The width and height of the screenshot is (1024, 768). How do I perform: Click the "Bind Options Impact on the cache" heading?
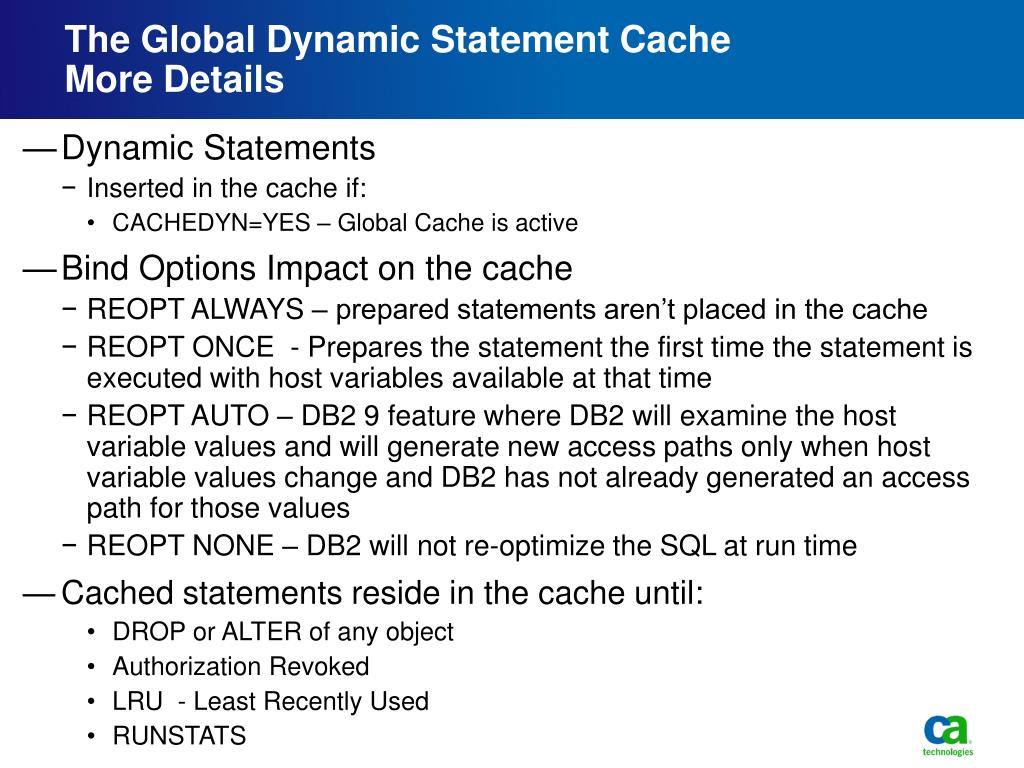pyautogui.click(x=316, y=269)
